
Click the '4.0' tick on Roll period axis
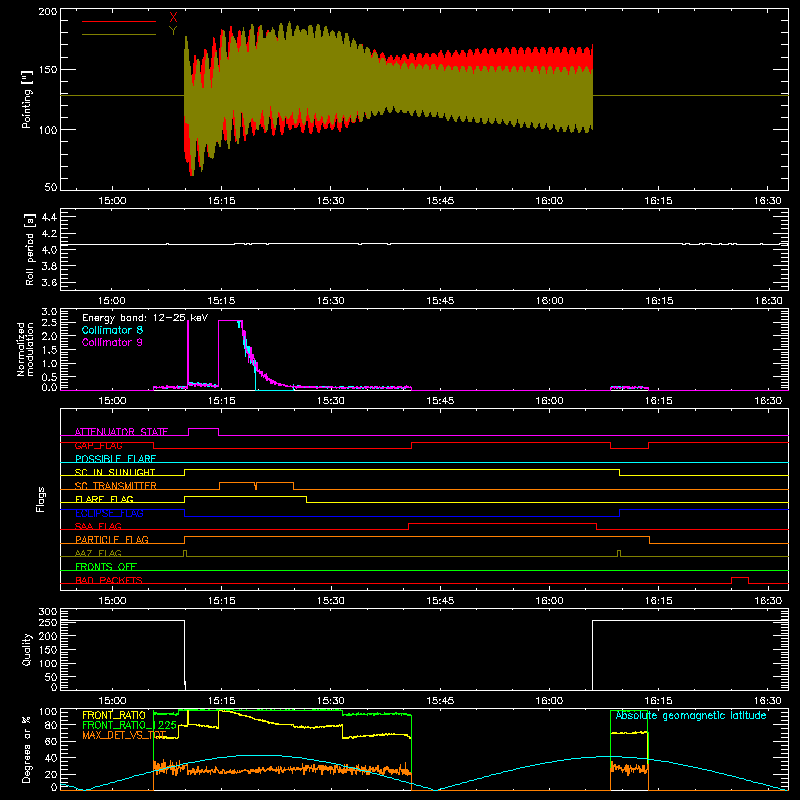tap(49, 250)
